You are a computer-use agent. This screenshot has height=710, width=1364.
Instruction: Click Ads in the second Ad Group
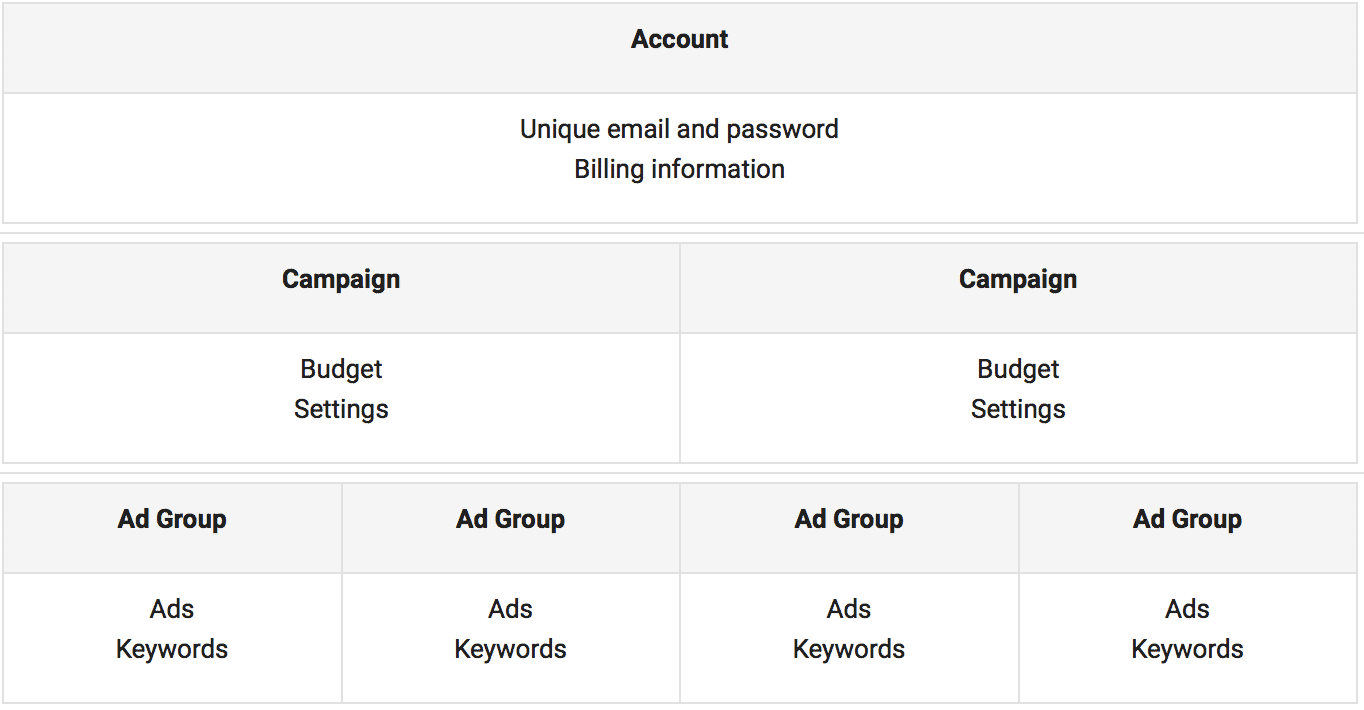tap(511, 609)
